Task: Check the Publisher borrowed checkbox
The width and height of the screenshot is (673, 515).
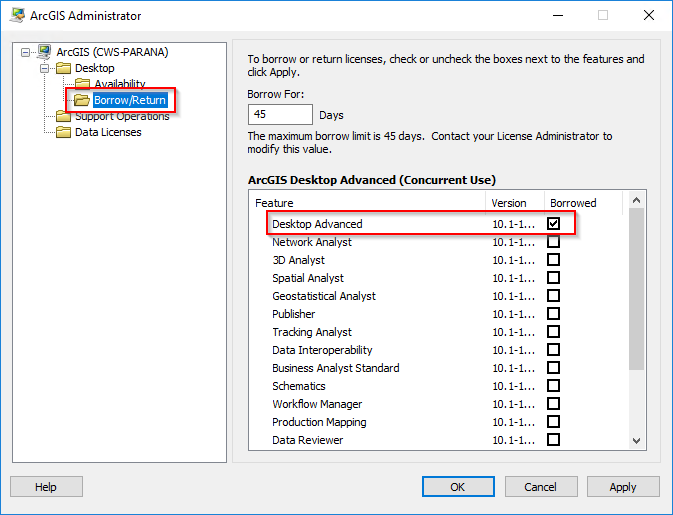Action: pos(553,314)
